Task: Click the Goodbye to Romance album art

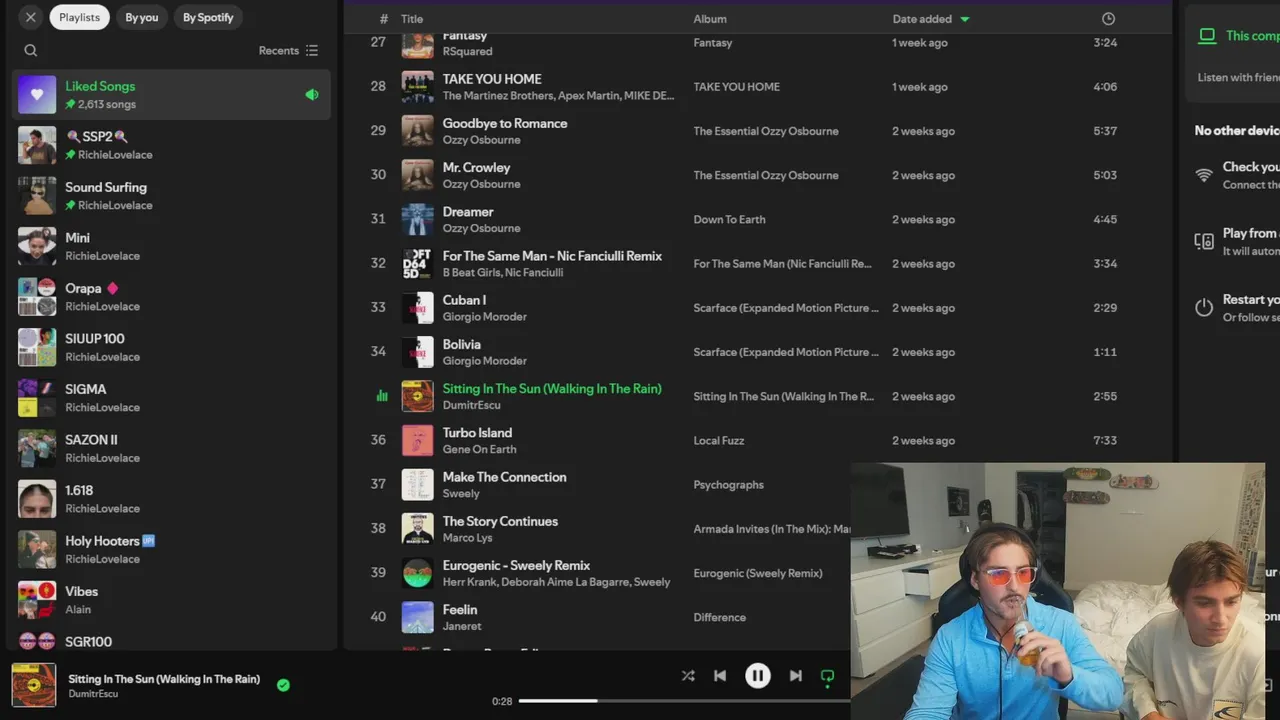Action: pos(418,131)
